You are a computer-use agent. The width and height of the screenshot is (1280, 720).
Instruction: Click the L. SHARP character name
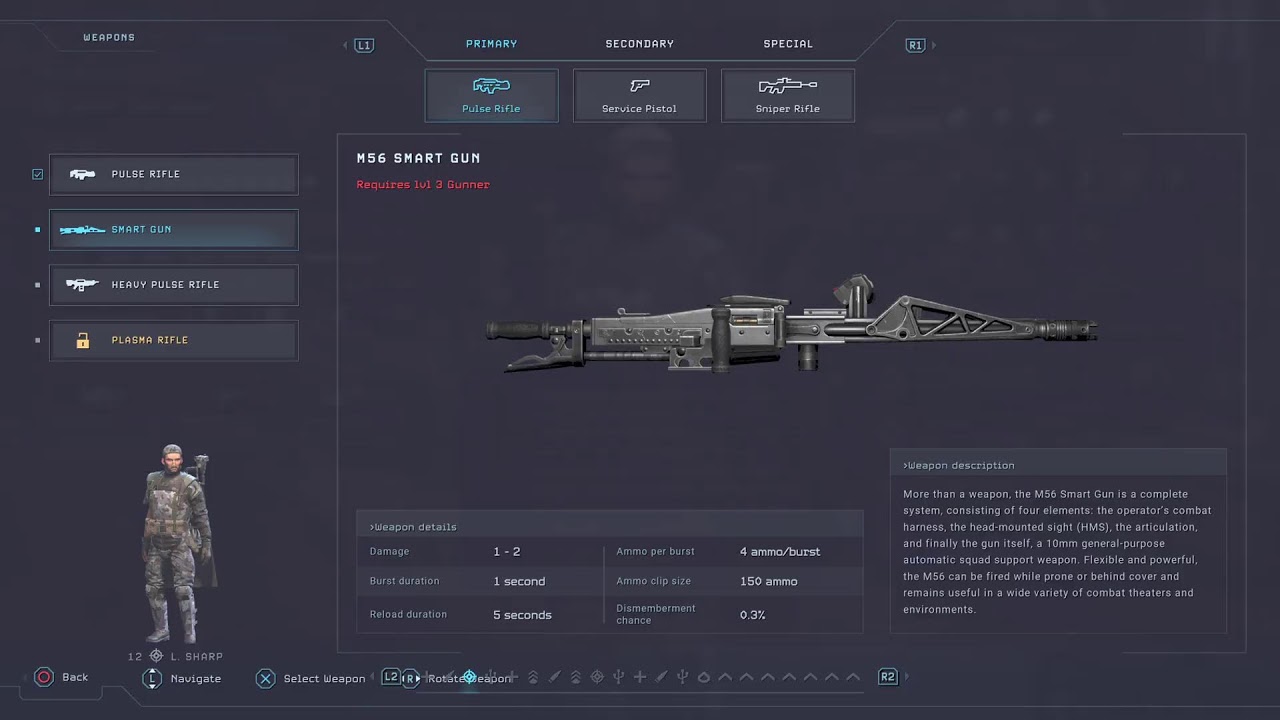(x=197, y=657)
